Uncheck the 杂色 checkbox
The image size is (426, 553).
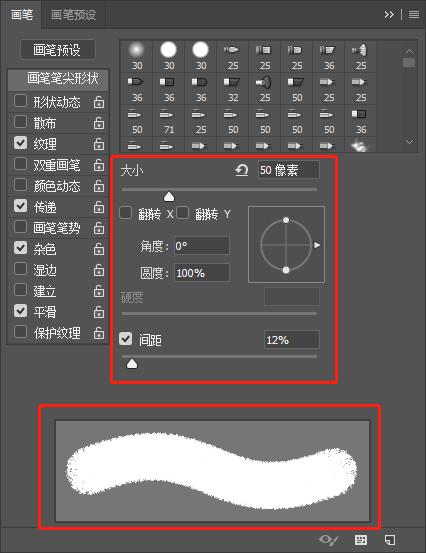(x=20, y=248)
